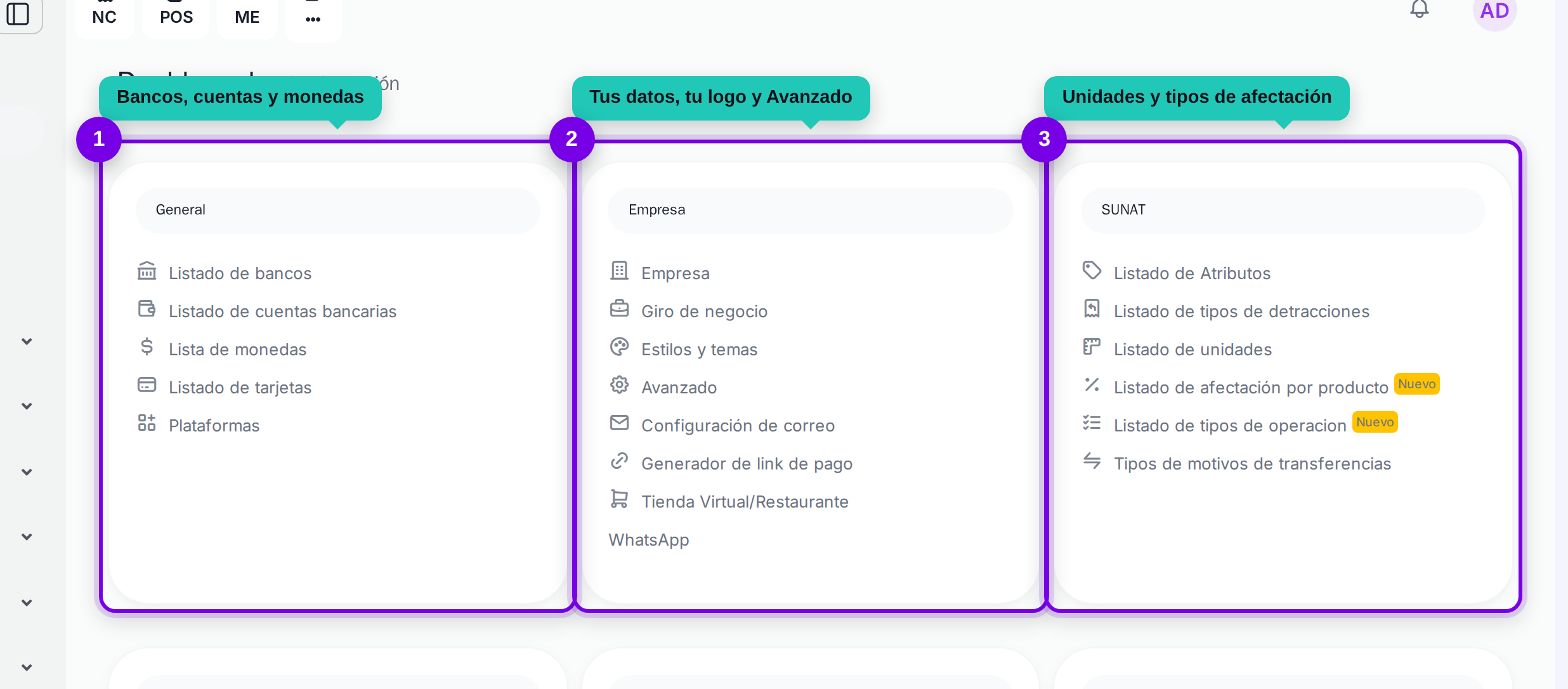1568x689 pixels.
Task: Toggle the sidebar panel icon
Action: click(18, 13)
